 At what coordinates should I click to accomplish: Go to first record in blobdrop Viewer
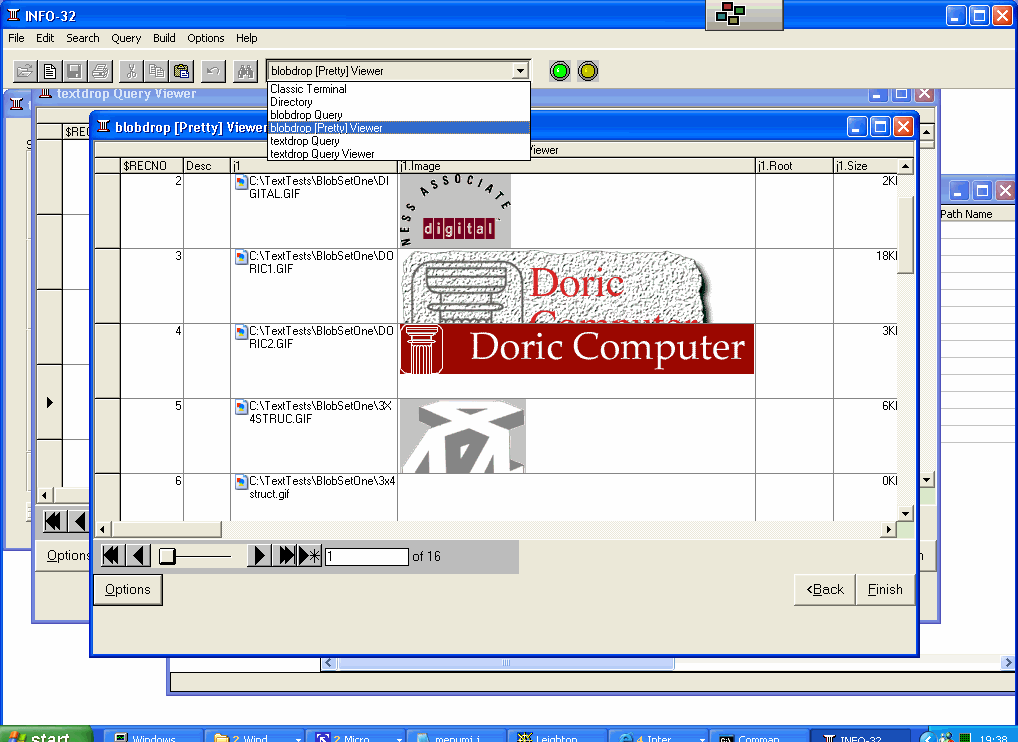point(112,556)
